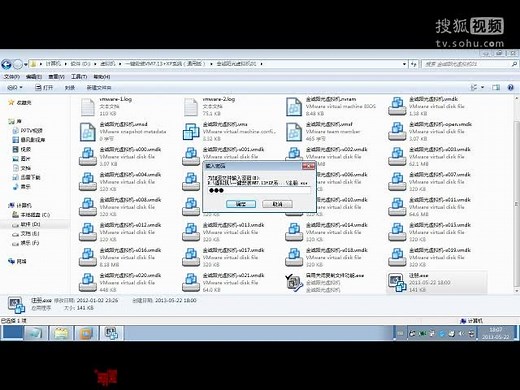This screenshot has width=520, height=390.
Task: Select the -s003.vmdk virtual disk icon
Action: [x=397, y=157]
